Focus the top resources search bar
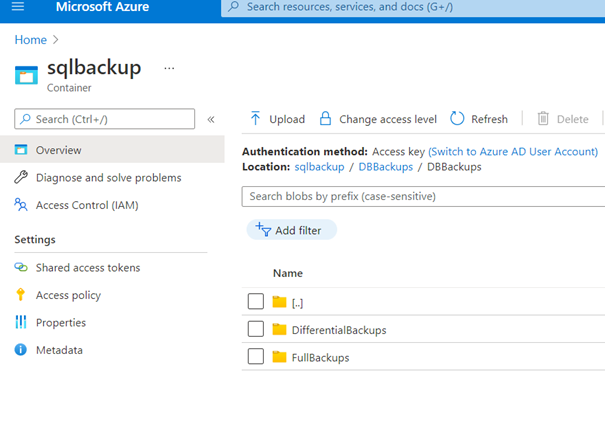The image size is (605, 426). point(413,7)
